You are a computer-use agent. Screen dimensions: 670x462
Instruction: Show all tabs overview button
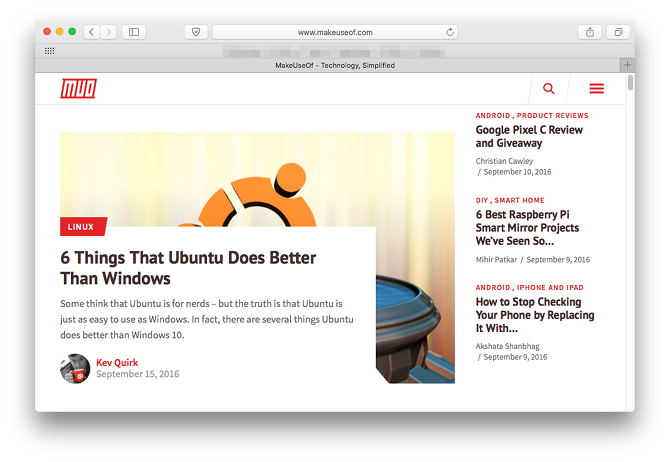[x=618, y=32]
